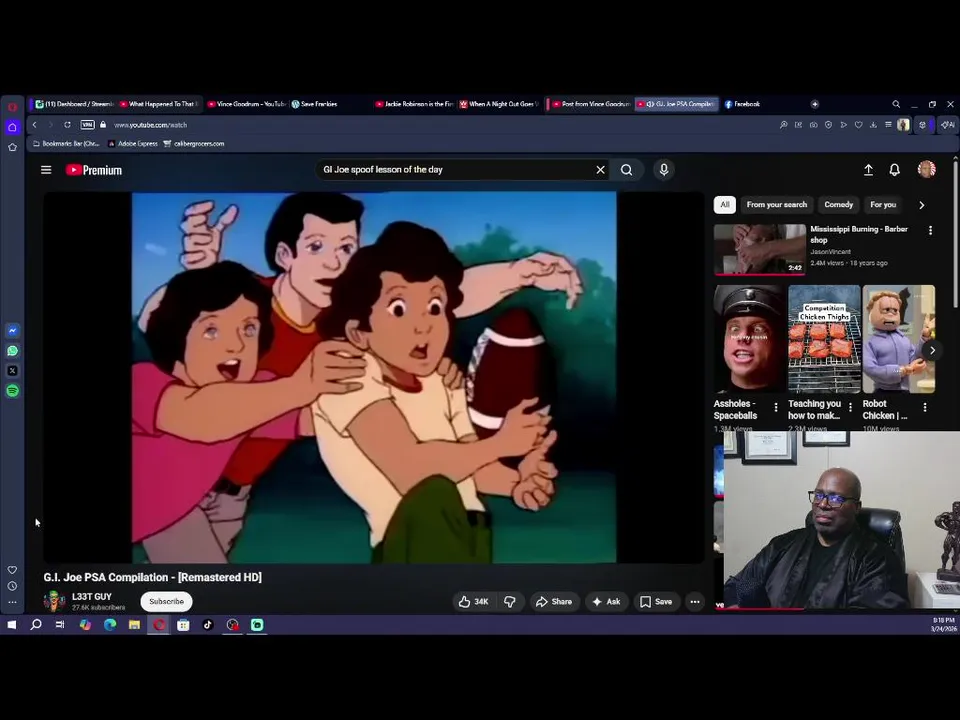
Task: Clear the YouTube search box with X
Action: 601,170
